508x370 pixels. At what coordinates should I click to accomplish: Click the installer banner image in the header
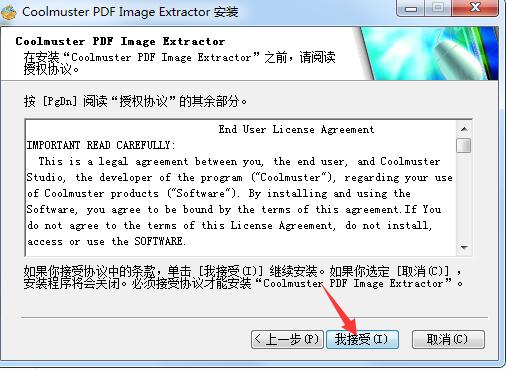click(x=427, y=53)
